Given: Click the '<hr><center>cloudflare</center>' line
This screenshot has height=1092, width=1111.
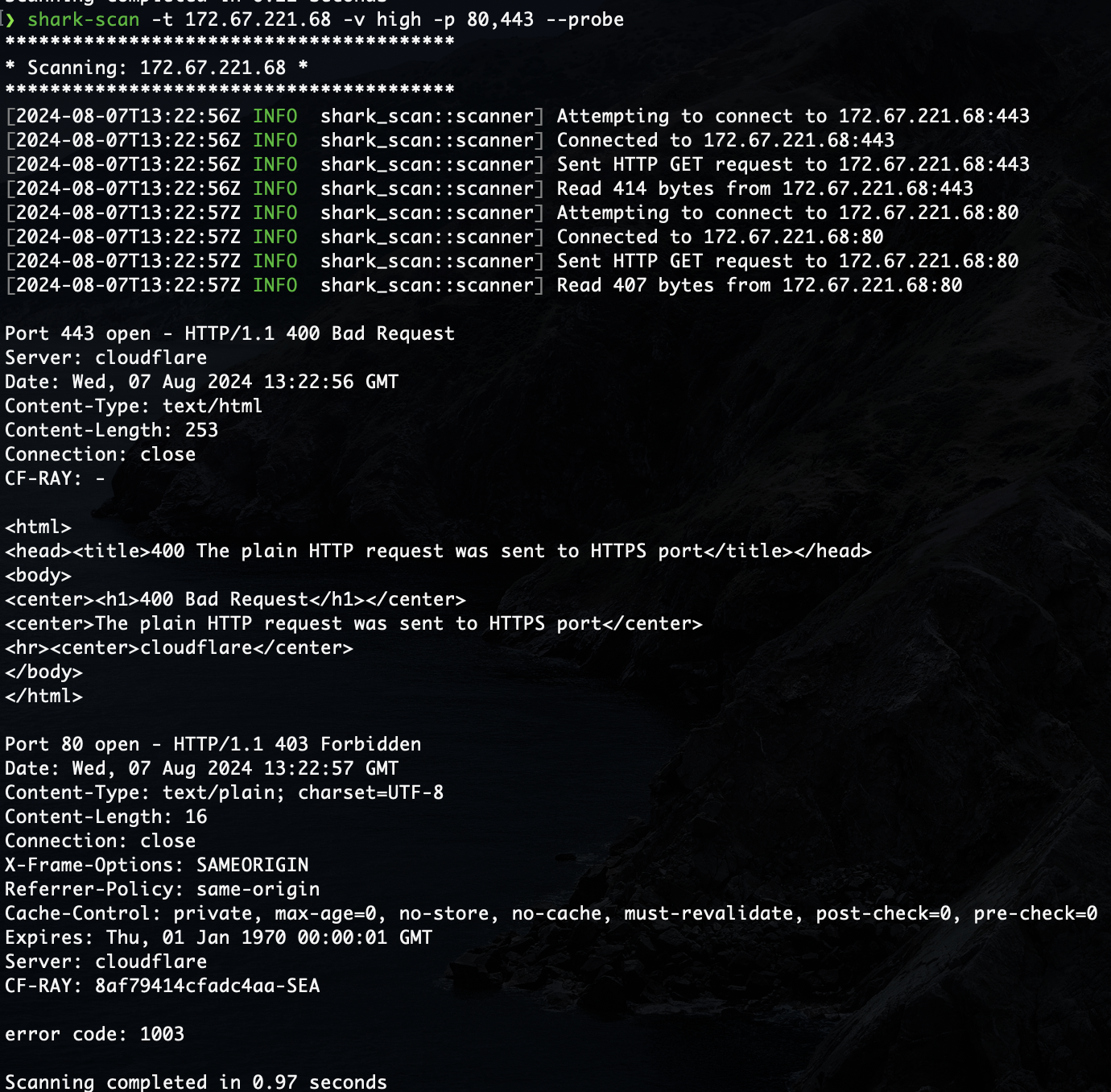Looking at the screenshot, I should click(179, 647).
